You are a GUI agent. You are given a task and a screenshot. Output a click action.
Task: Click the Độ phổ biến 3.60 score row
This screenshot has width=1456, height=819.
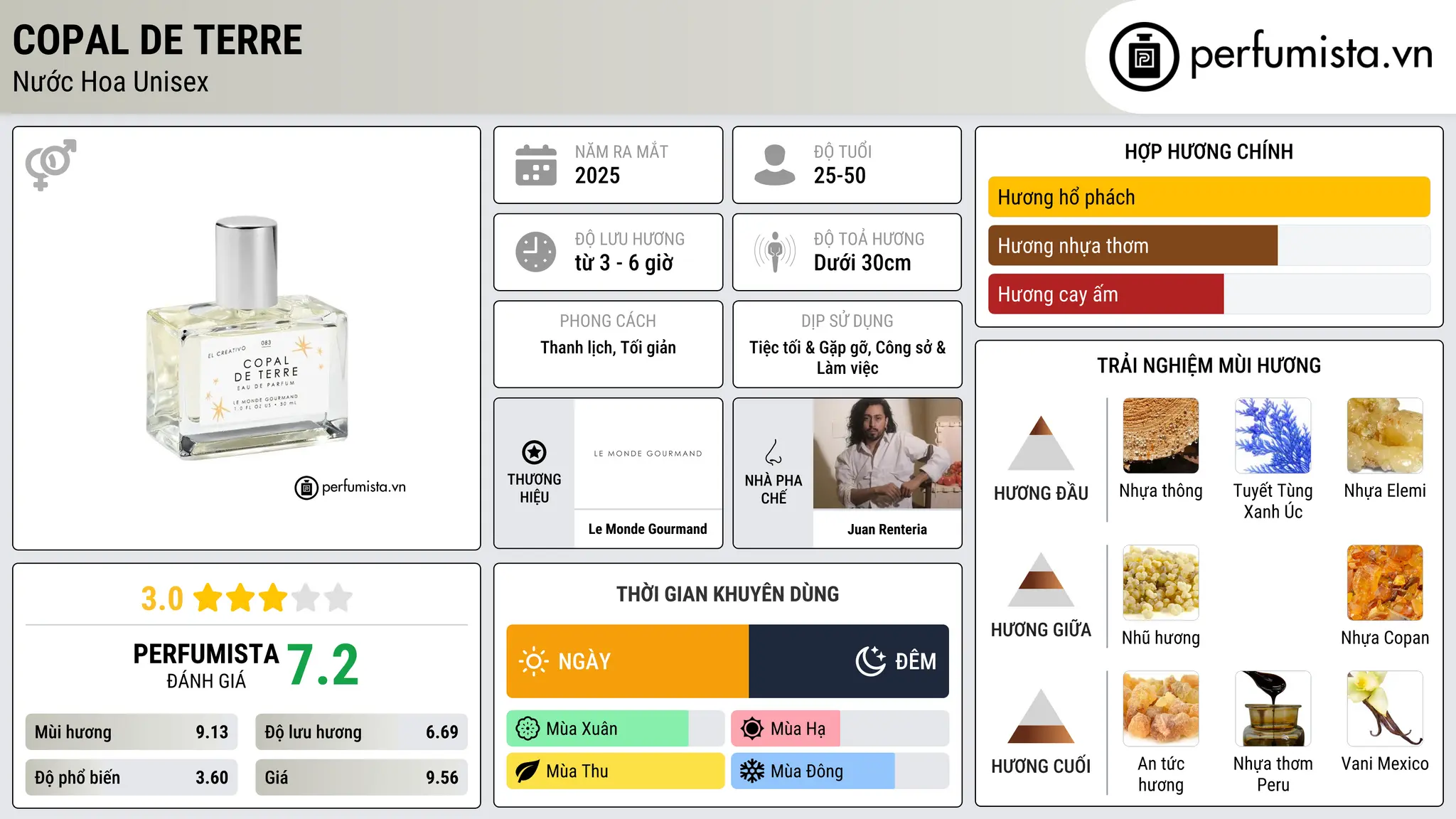pos(132,778)
